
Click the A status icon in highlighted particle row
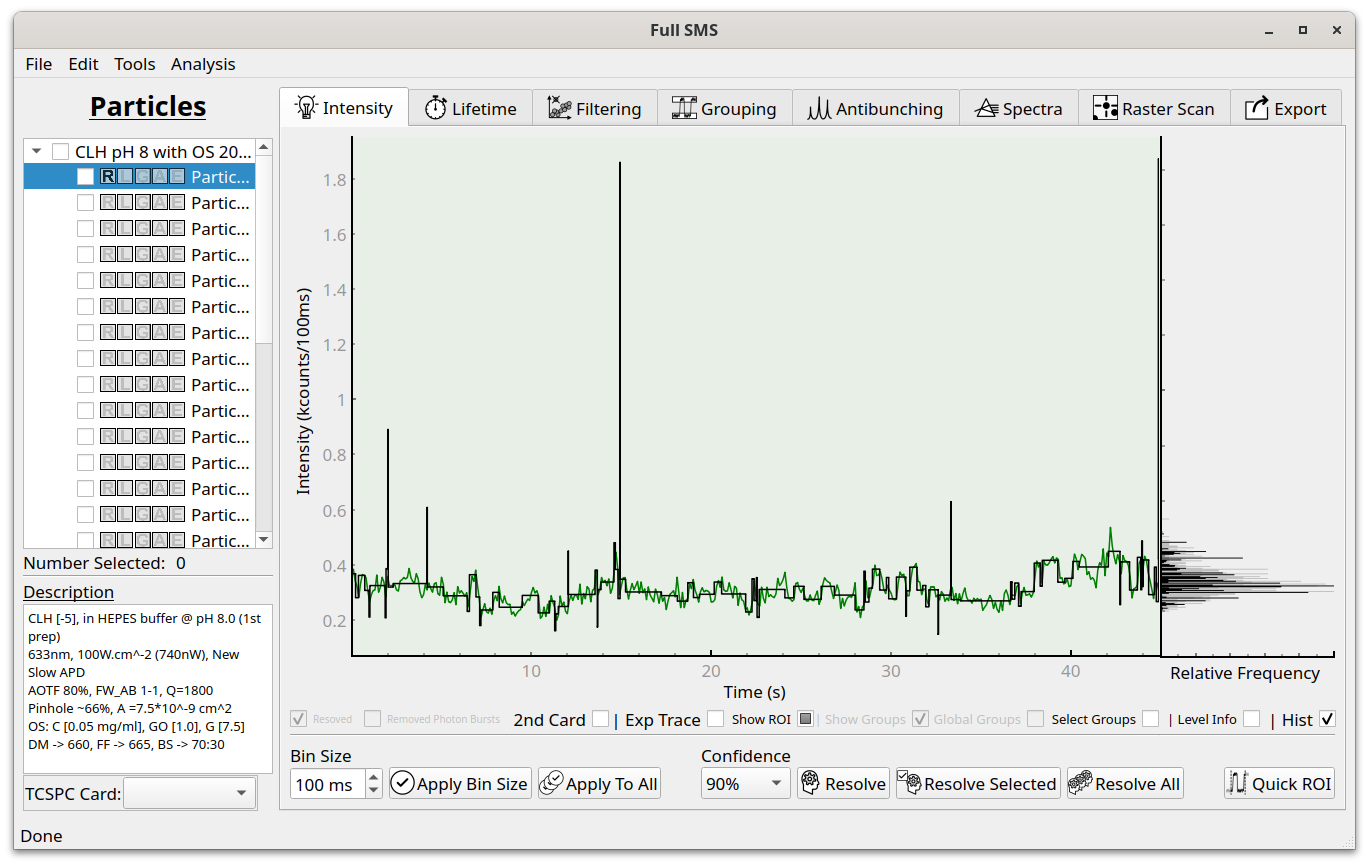[160, 177]
